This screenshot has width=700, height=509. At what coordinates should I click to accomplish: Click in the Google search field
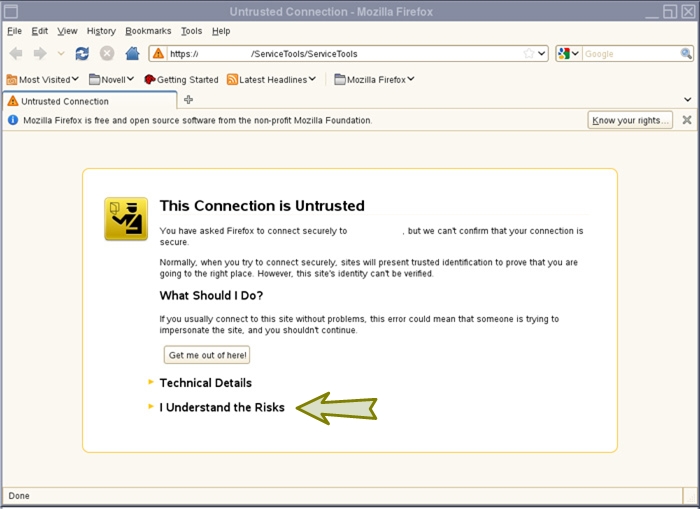point(630,54)
